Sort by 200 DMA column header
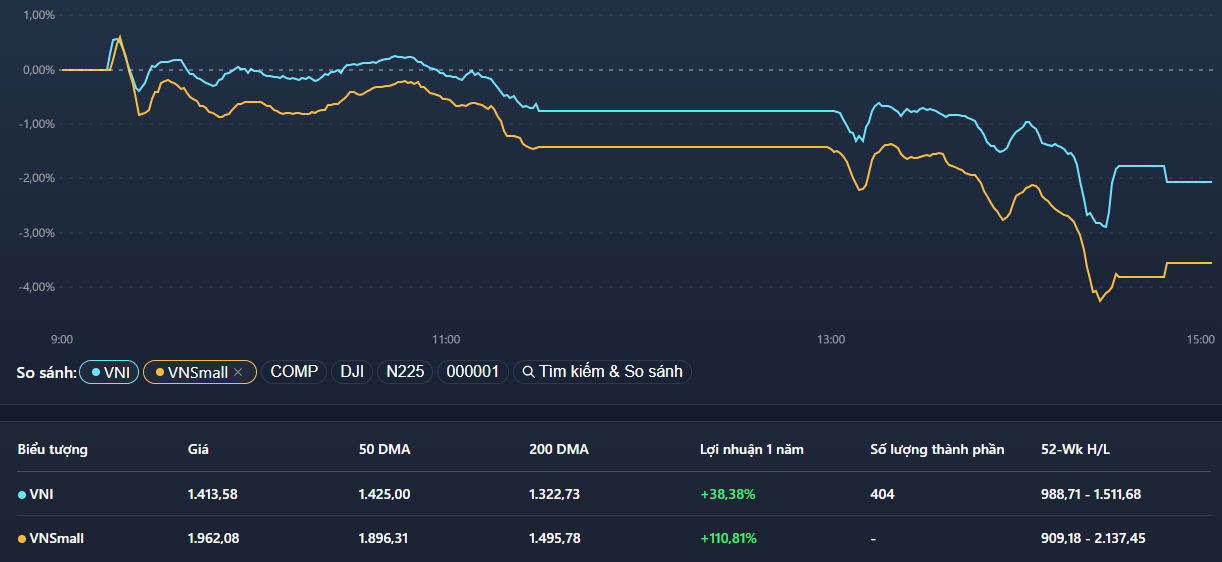Image resolution: width=1222 pixels, height=562 pixels. pos(559,449)
